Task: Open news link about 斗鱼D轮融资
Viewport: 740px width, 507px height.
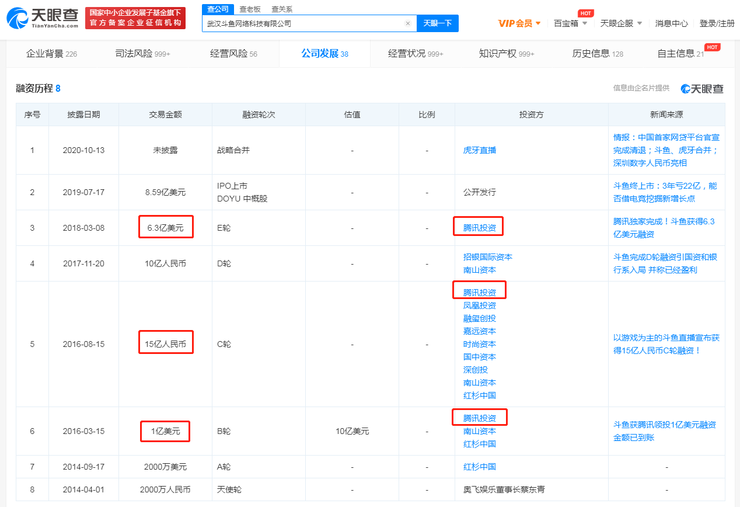Action: pyautogui.click(x=665, y=263)
